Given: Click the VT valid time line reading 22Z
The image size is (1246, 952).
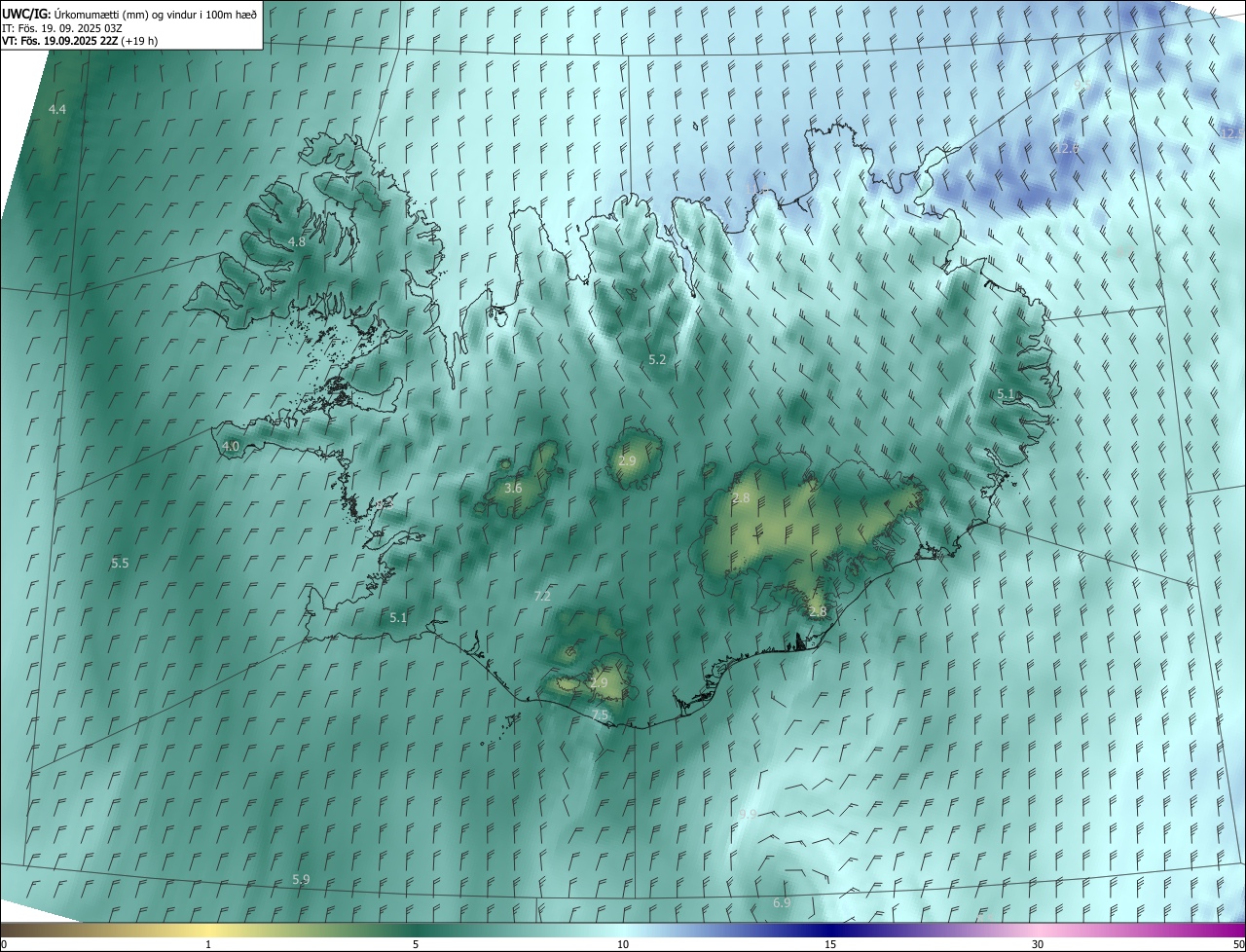Looking at the screenshot, I should point(80,42).
